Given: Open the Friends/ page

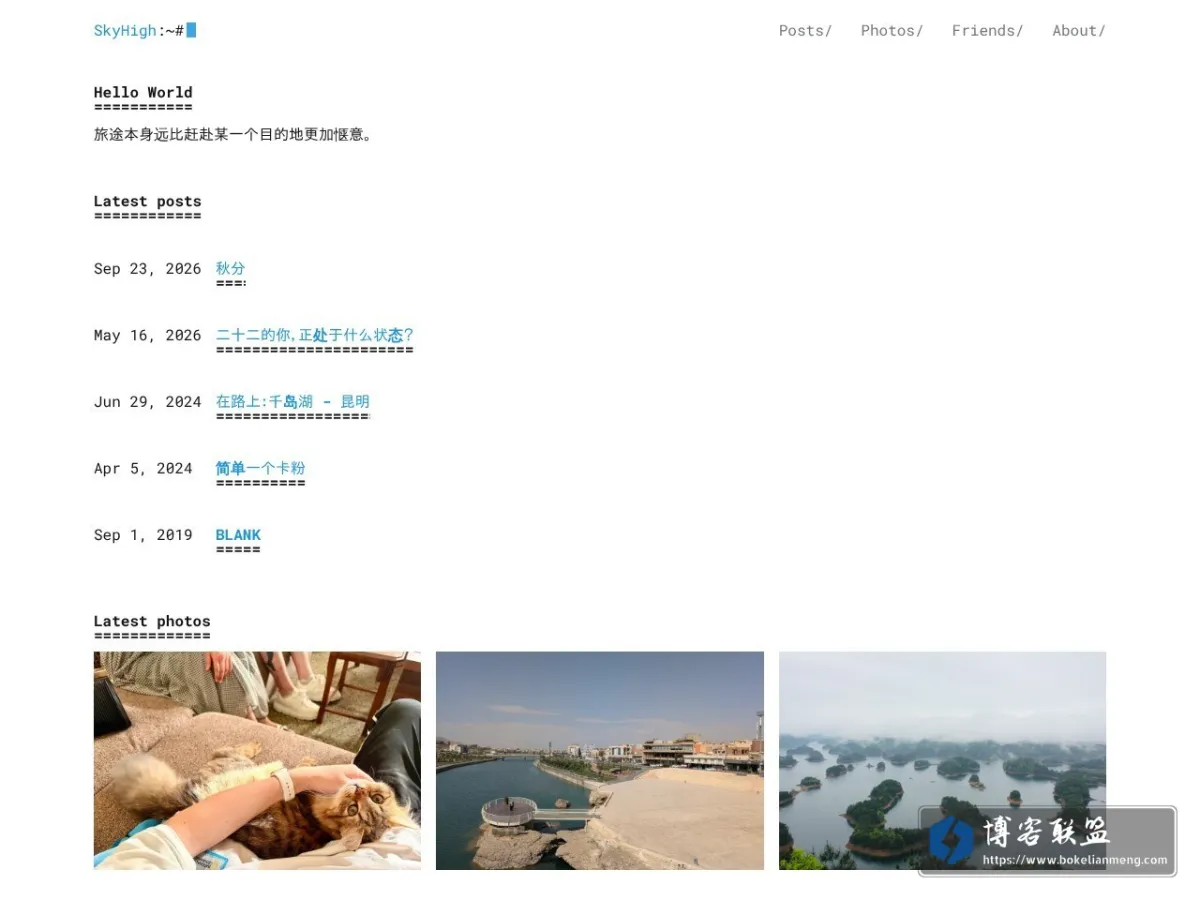Looking at the screenshot, I should (x=987, y=31).
